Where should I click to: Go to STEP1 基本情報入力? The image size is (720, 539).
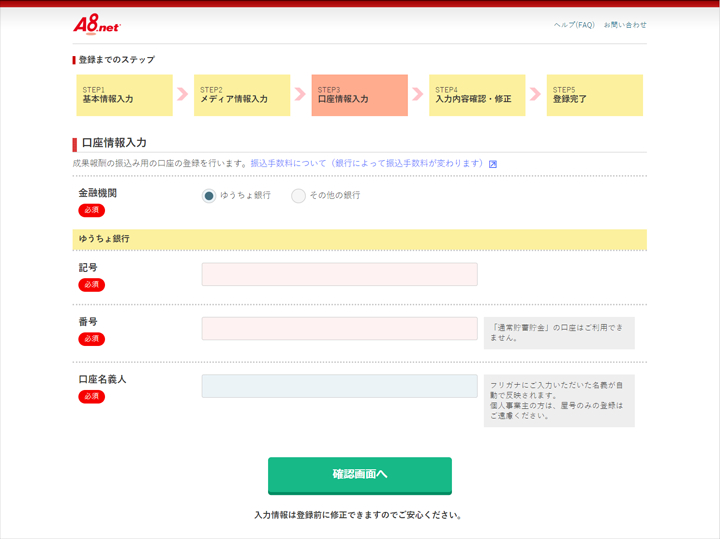coord(124,95)
